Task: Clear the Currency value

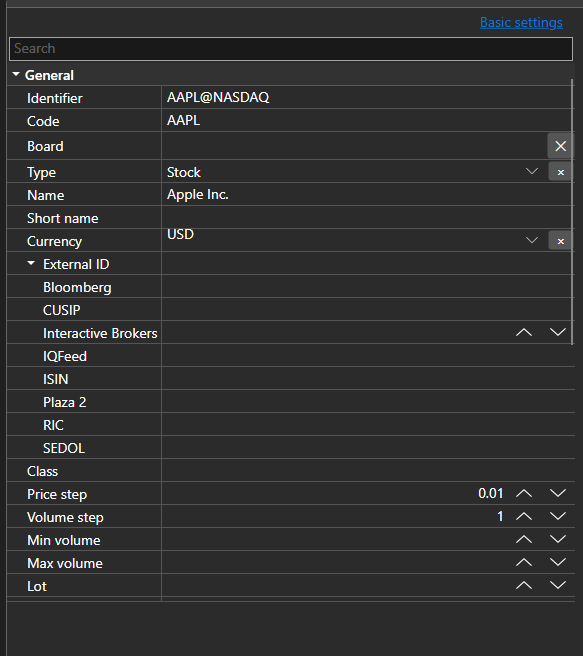Action: [560, 241]
